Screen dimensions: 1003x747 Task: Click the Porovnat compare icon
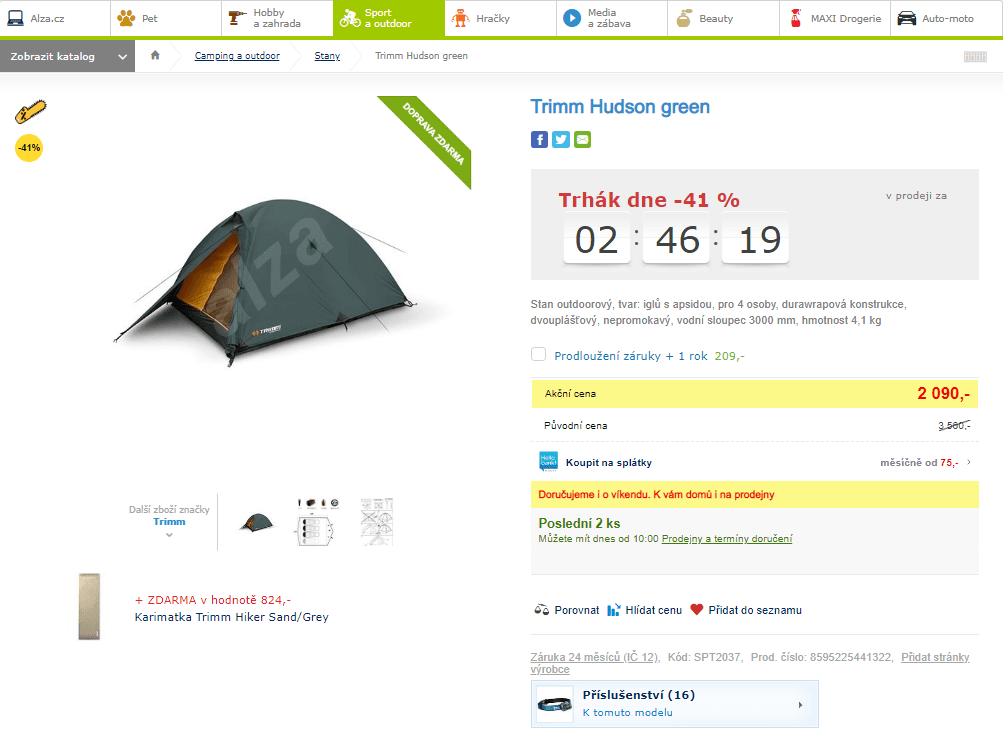coord(542,609)
